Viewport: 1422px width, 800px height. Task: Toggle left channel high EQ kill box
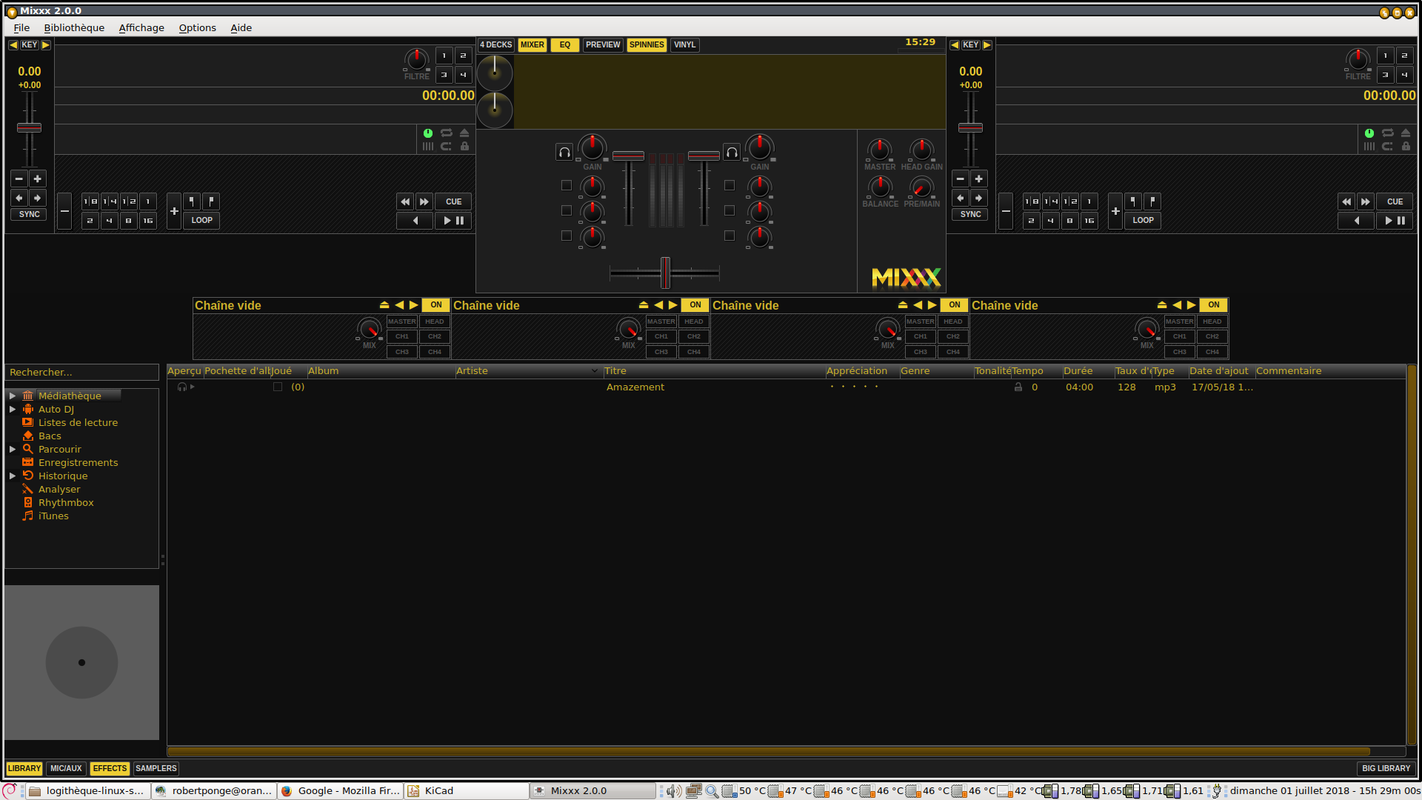pyautogui.click(x=566, y=185)
